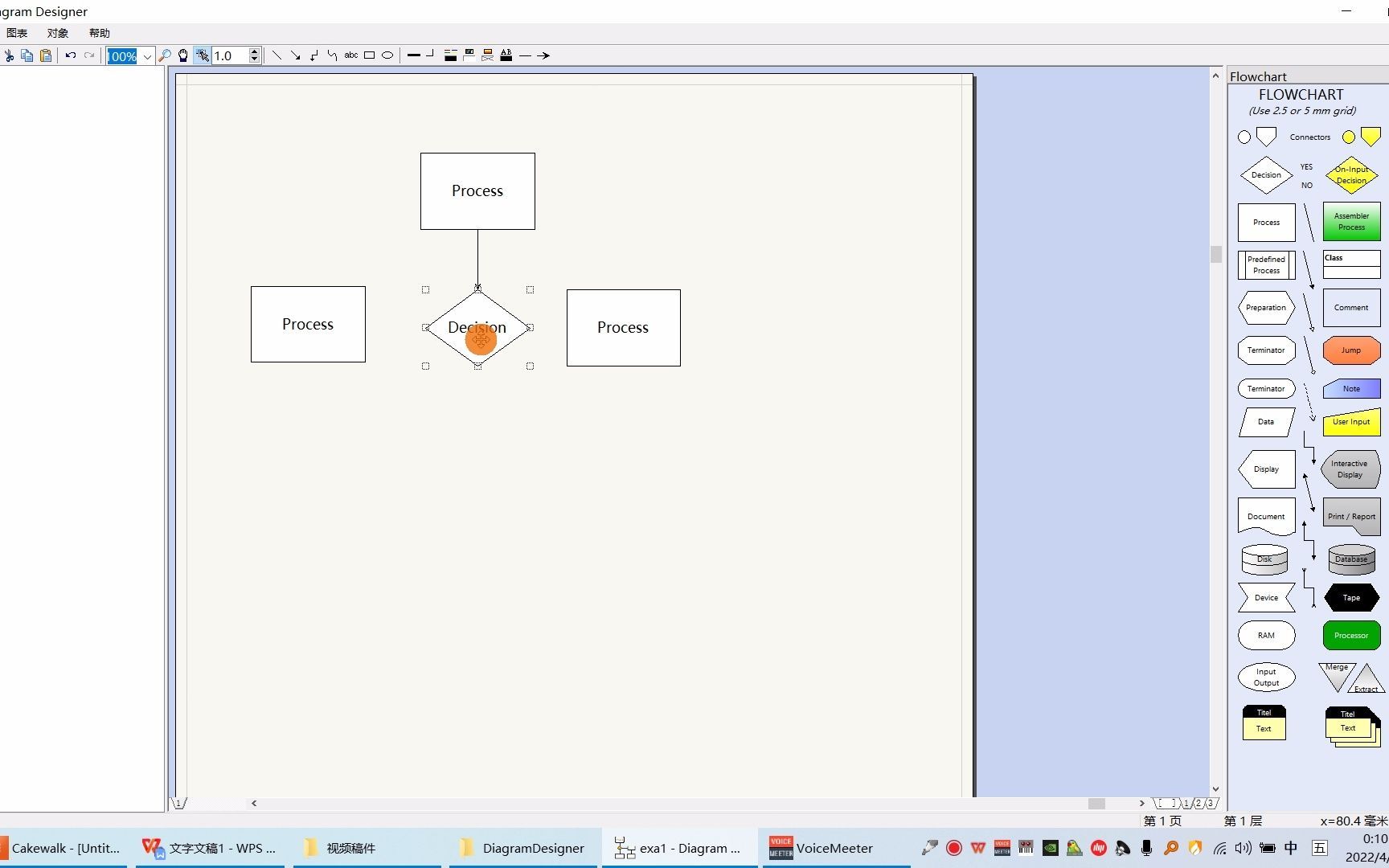Select the curved connector tool

332,55
